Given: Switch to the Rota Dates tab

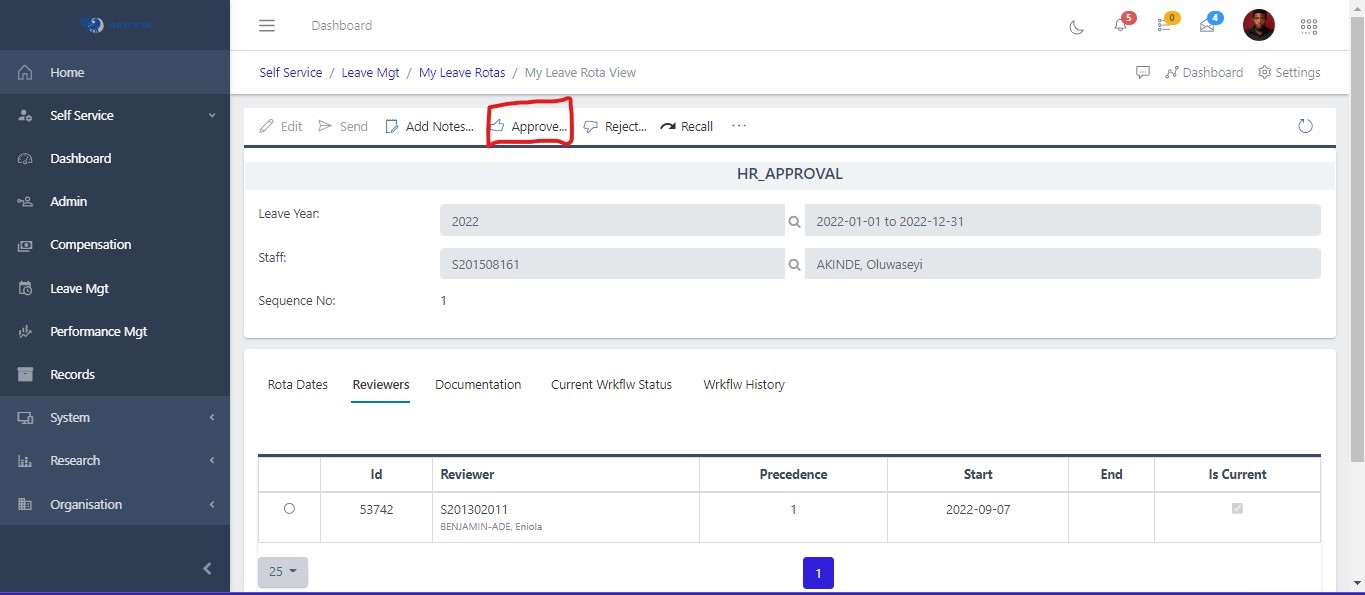Looking at the screenshot, I should (x=297, y=385).
